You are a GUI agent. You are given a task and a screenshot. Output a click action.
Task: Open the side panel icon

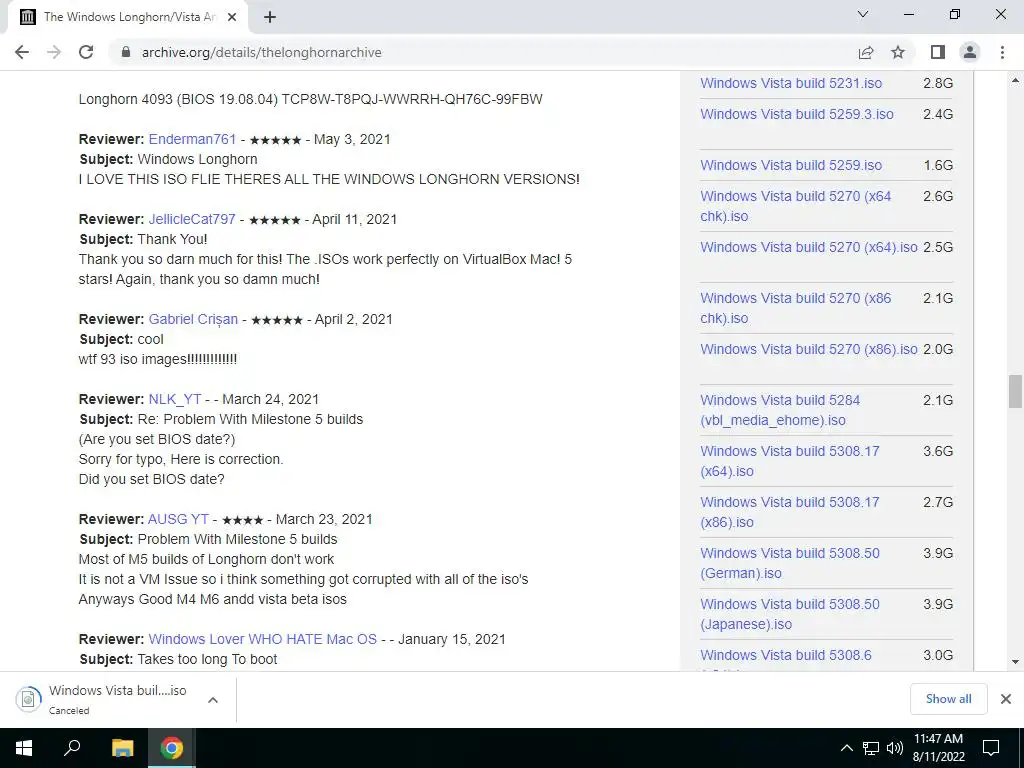tap(938, 52)
